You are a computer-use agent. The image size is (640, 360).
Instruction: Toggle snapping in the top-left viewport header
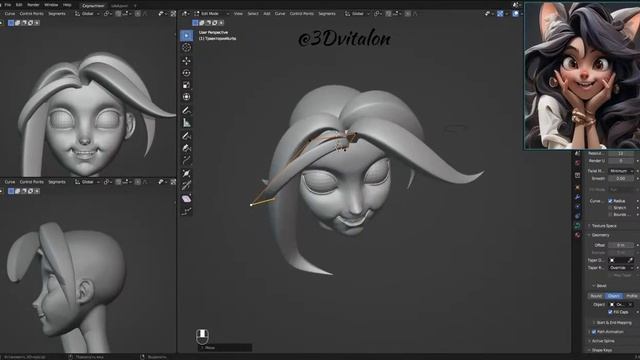point(118,13)
